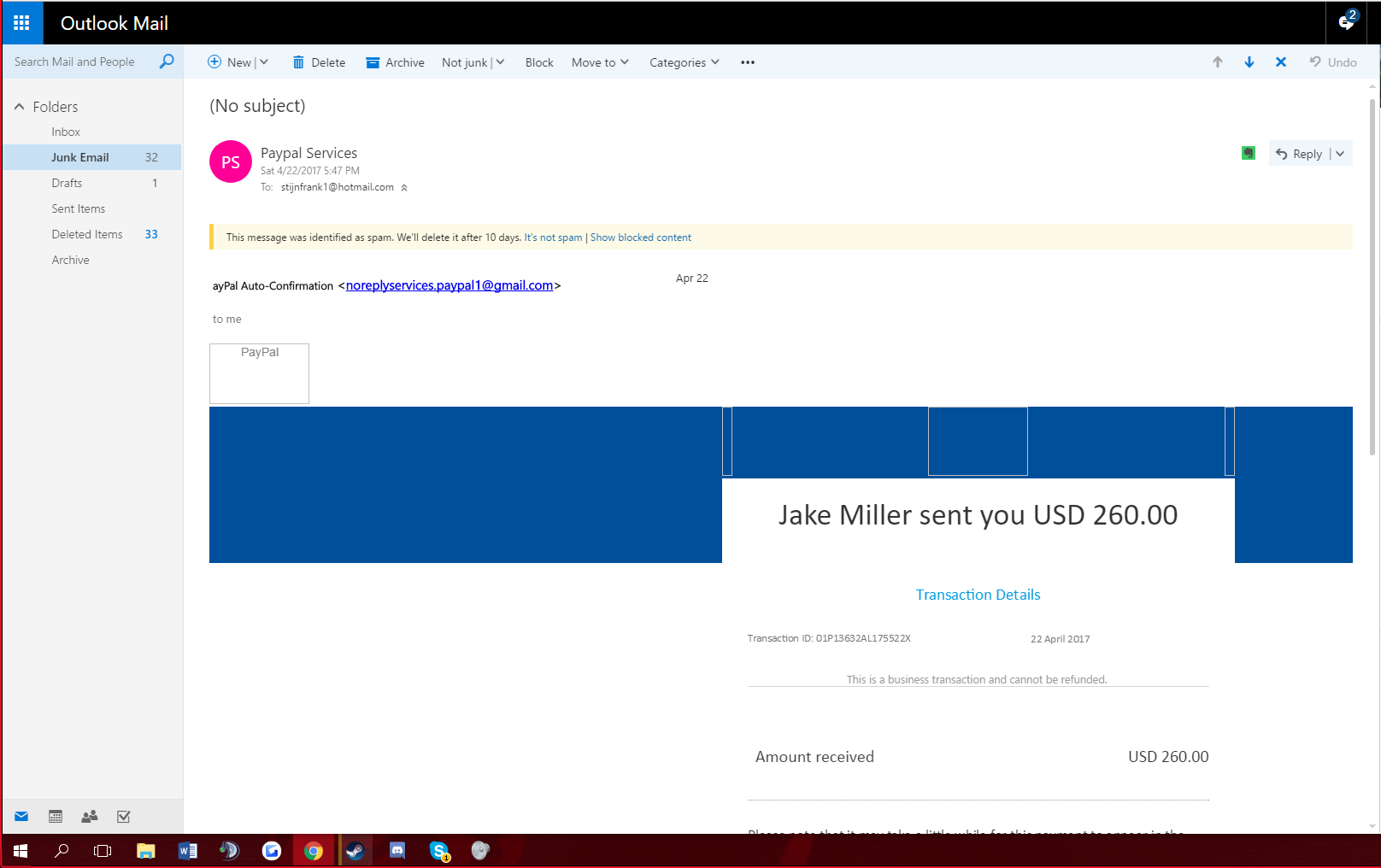Click the It's not spam link

tap(553, 238)
